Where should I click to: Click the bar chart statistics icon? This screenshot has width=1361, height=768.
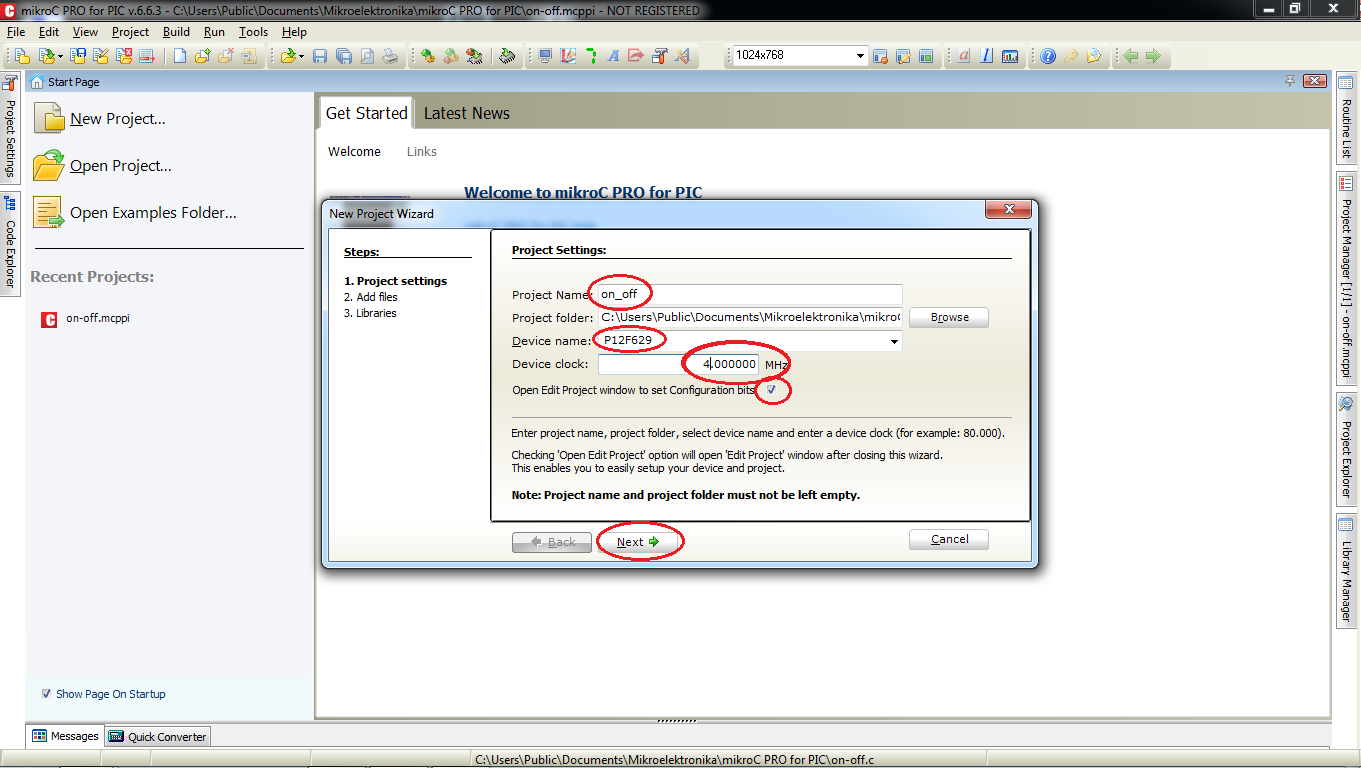[x=1010, y=56]
